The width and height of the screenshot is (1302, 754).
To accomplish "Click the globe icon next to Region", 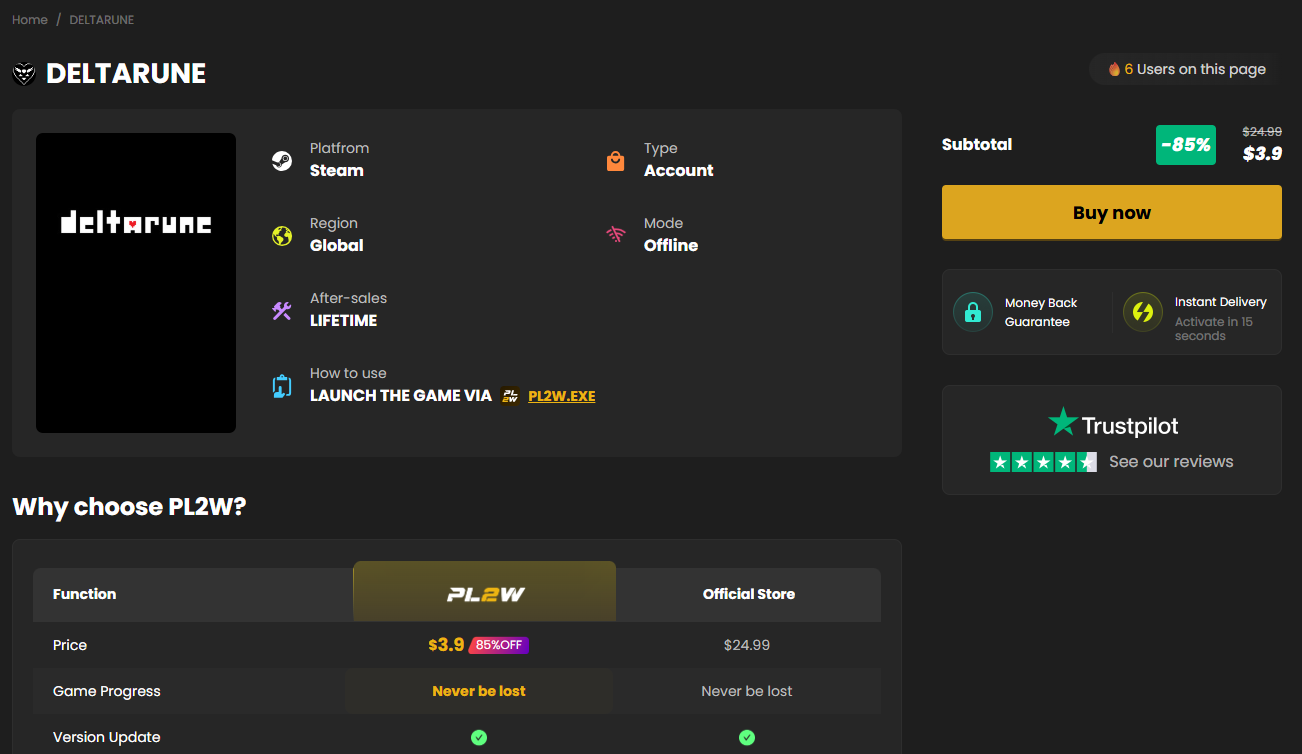I will [x=282, y=236].
